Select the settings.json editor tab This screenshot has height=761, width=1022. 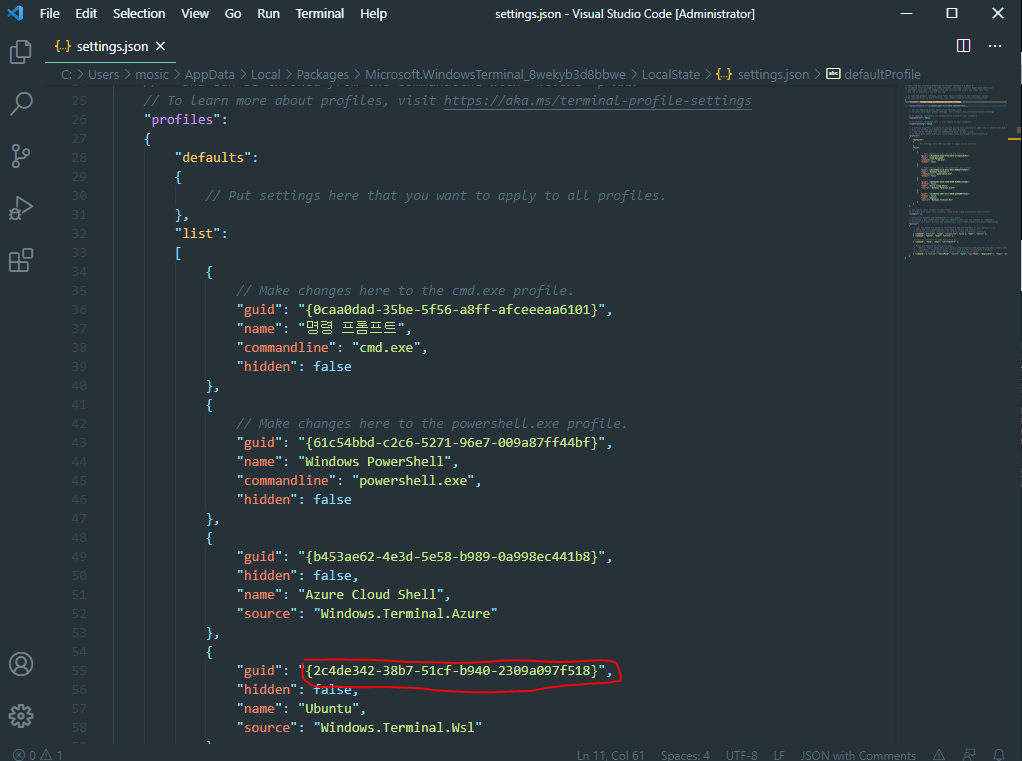110,46
